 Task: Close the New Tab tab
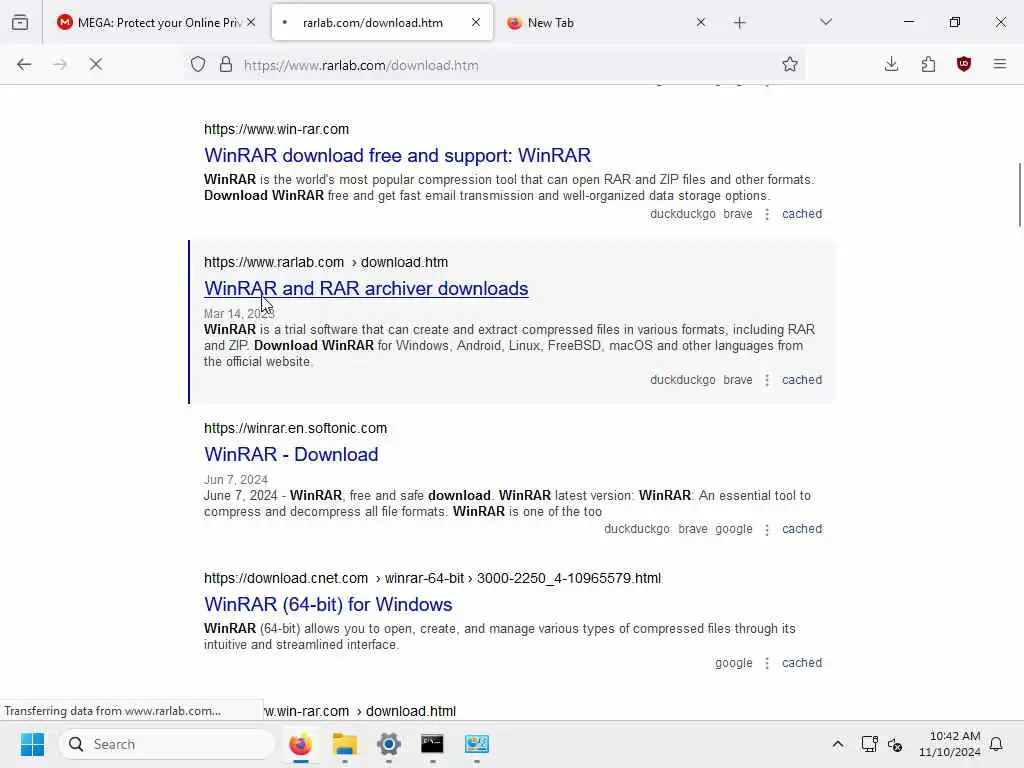(701, 22)
